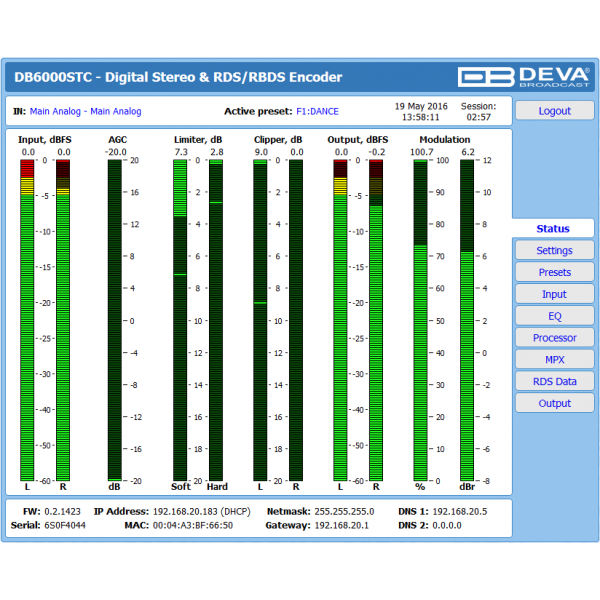
Task: Select the Status tab
Action: point(553,228)
